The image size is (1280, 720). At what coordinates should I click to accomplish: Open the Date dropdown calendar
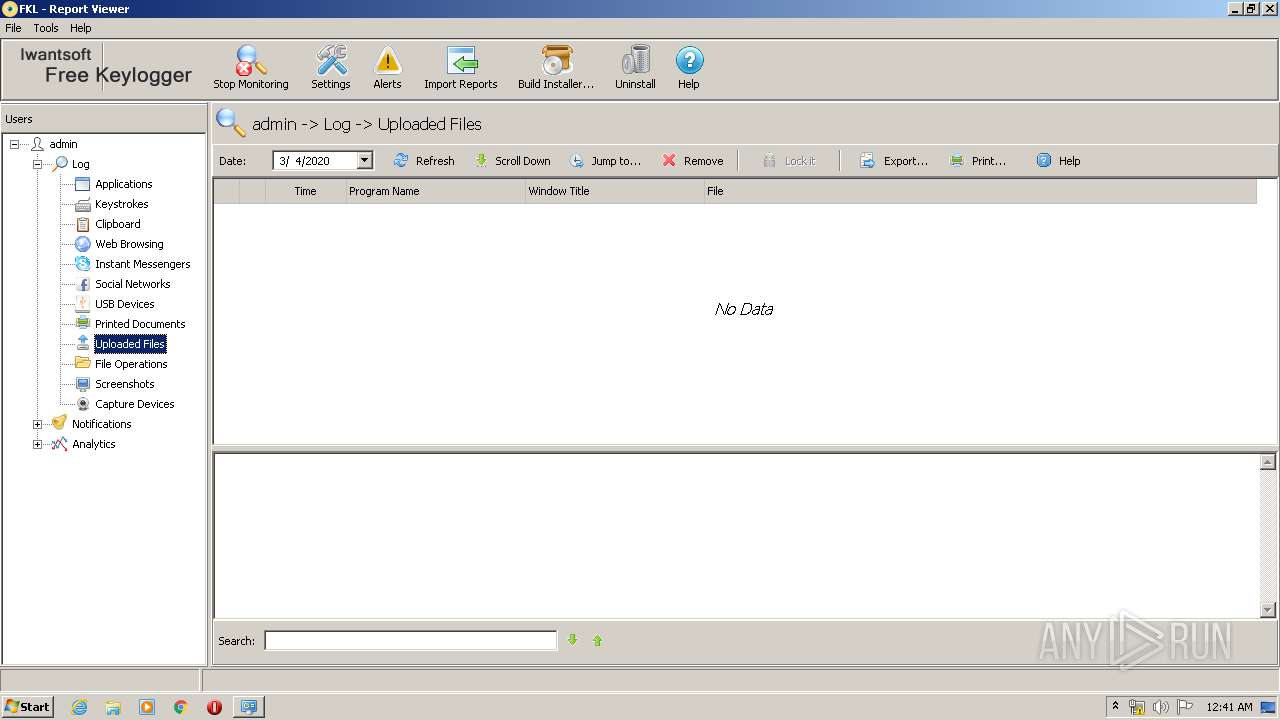click(x=364, y=160)
